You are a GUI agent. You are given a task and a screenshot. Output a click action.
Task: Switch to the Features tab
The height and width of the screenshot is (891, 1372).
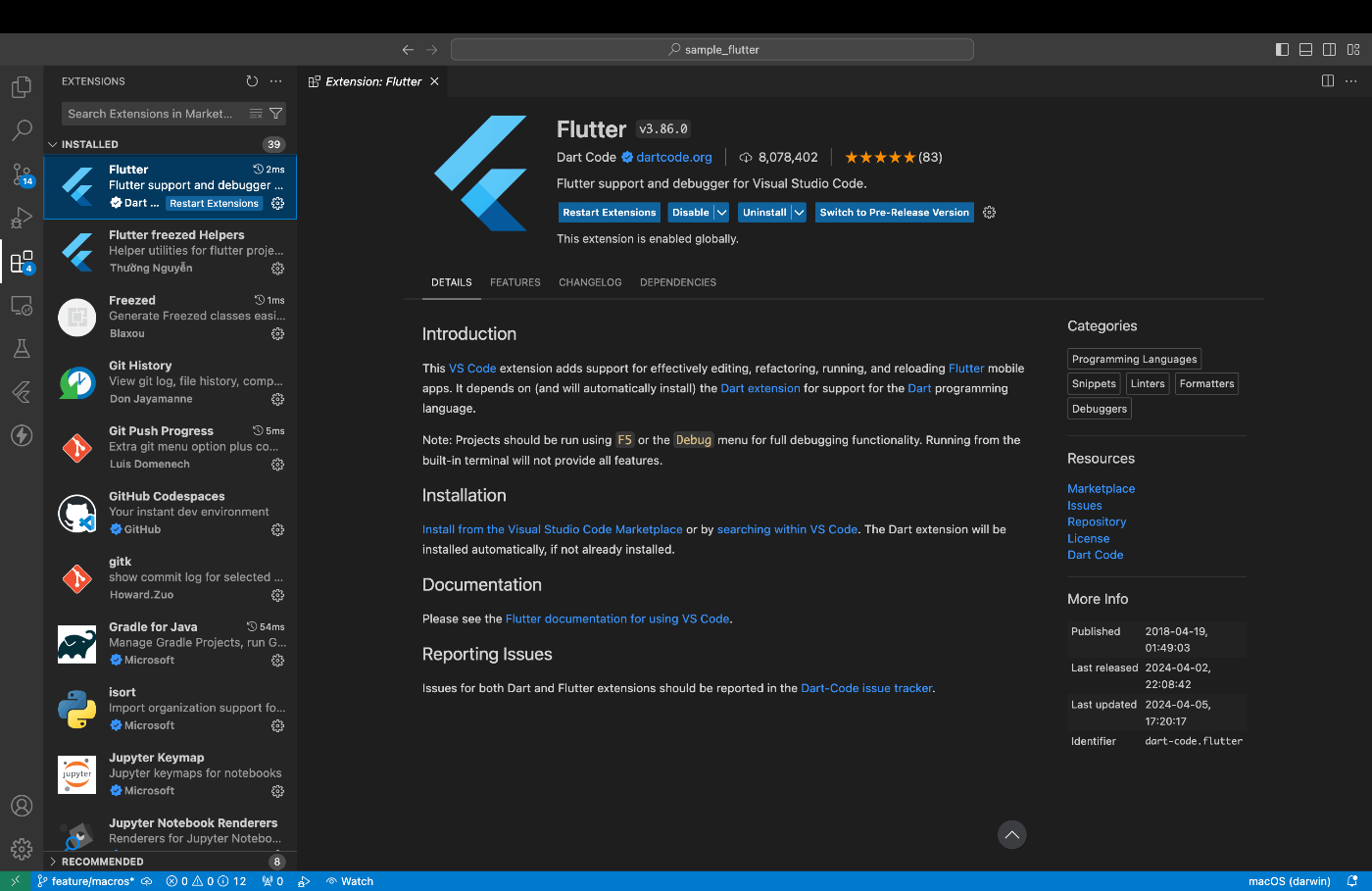[515, 282]
